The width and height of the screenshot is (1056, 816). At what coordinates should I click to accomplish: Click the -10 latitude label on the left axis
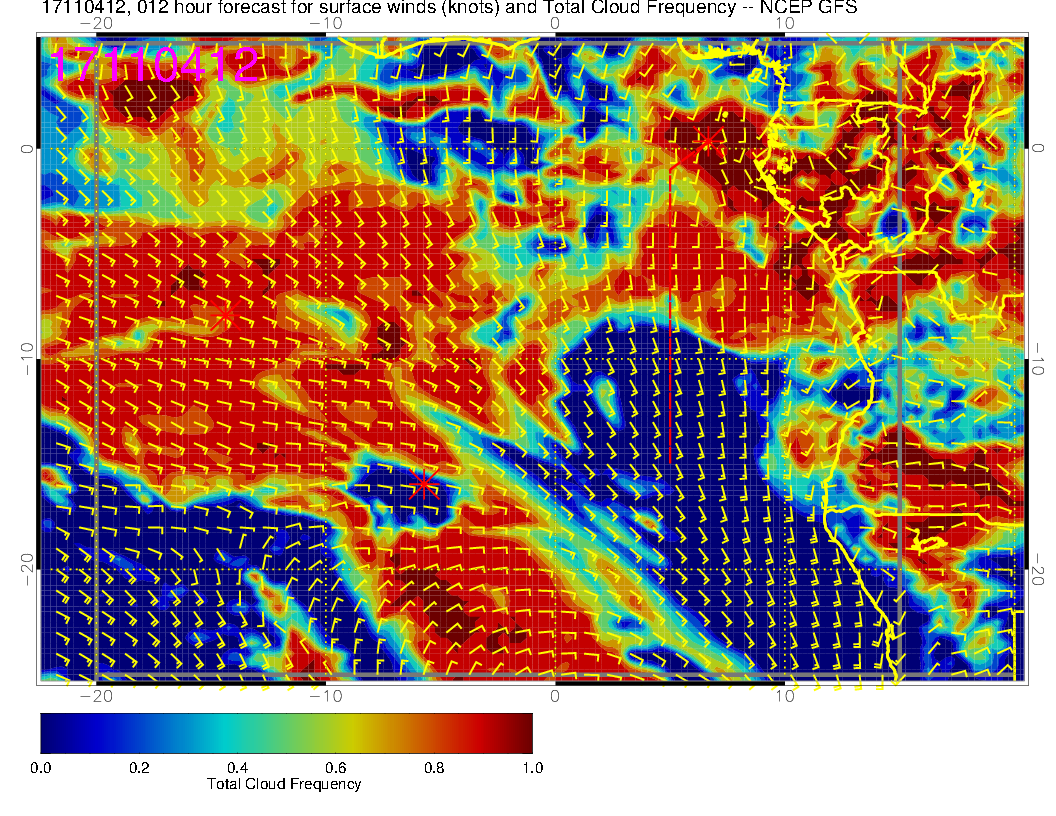click(27, 359)
